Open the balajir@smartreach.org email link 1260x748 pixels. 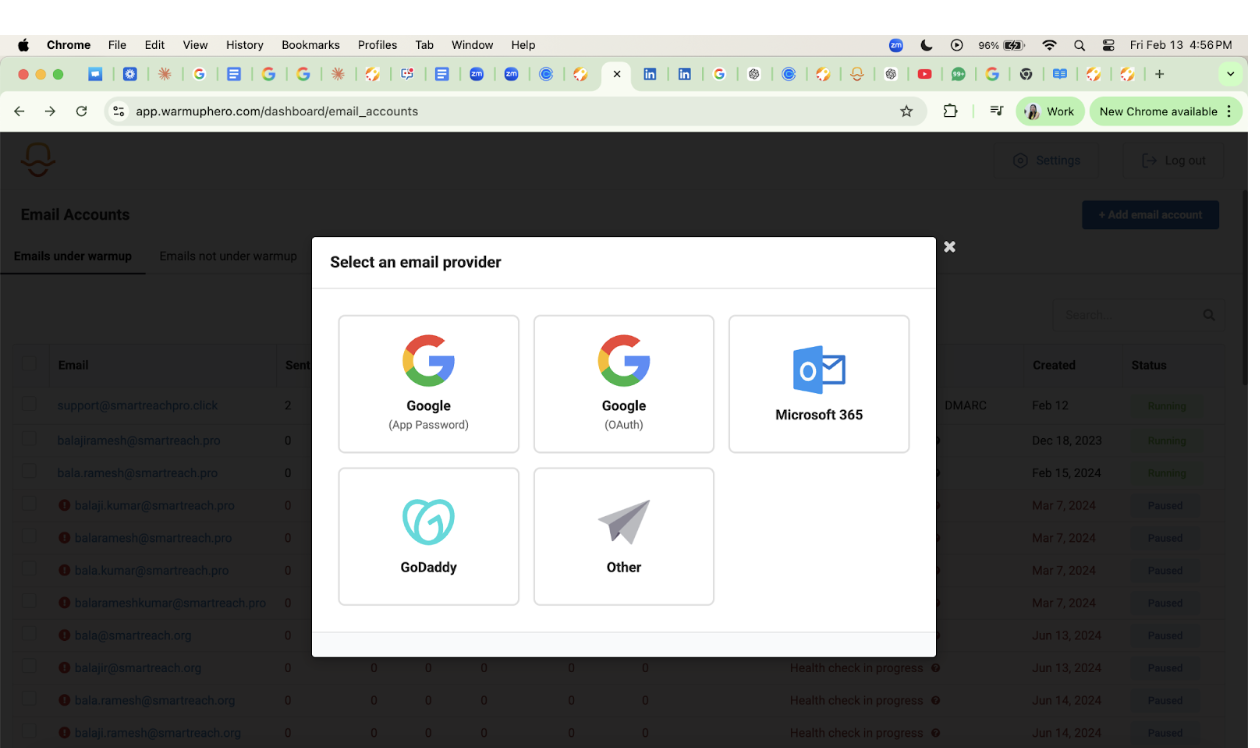tap(138, 668)
